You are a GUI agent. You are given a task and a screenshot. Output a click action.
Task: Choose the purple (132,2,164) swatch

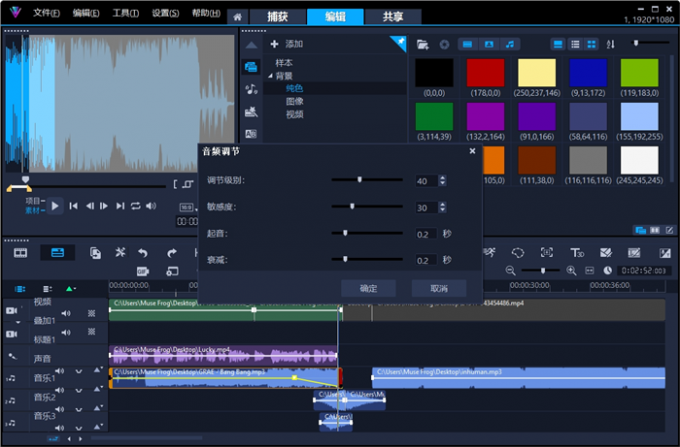(485, 117)
